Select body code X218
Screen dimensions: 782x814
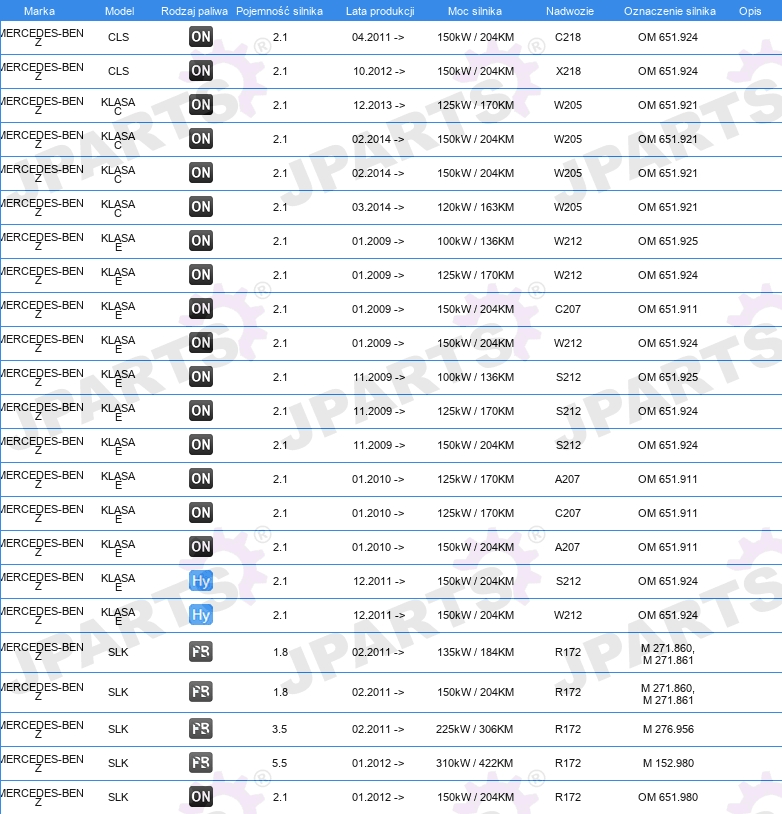(x=568, y=71)
